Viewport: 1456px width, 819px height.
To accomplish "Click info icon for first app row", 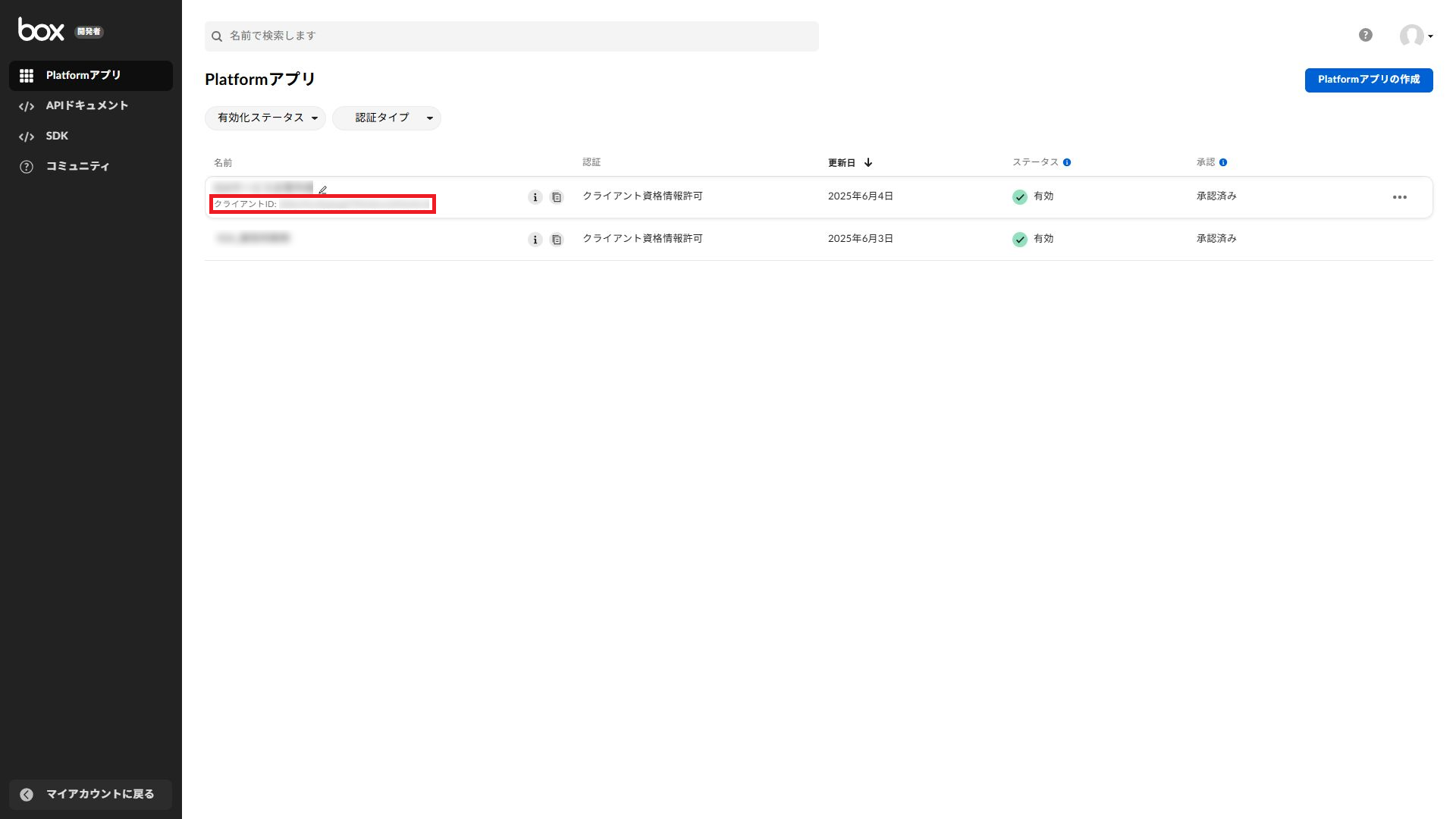I will pyautogui.click(x=535, y=197).
